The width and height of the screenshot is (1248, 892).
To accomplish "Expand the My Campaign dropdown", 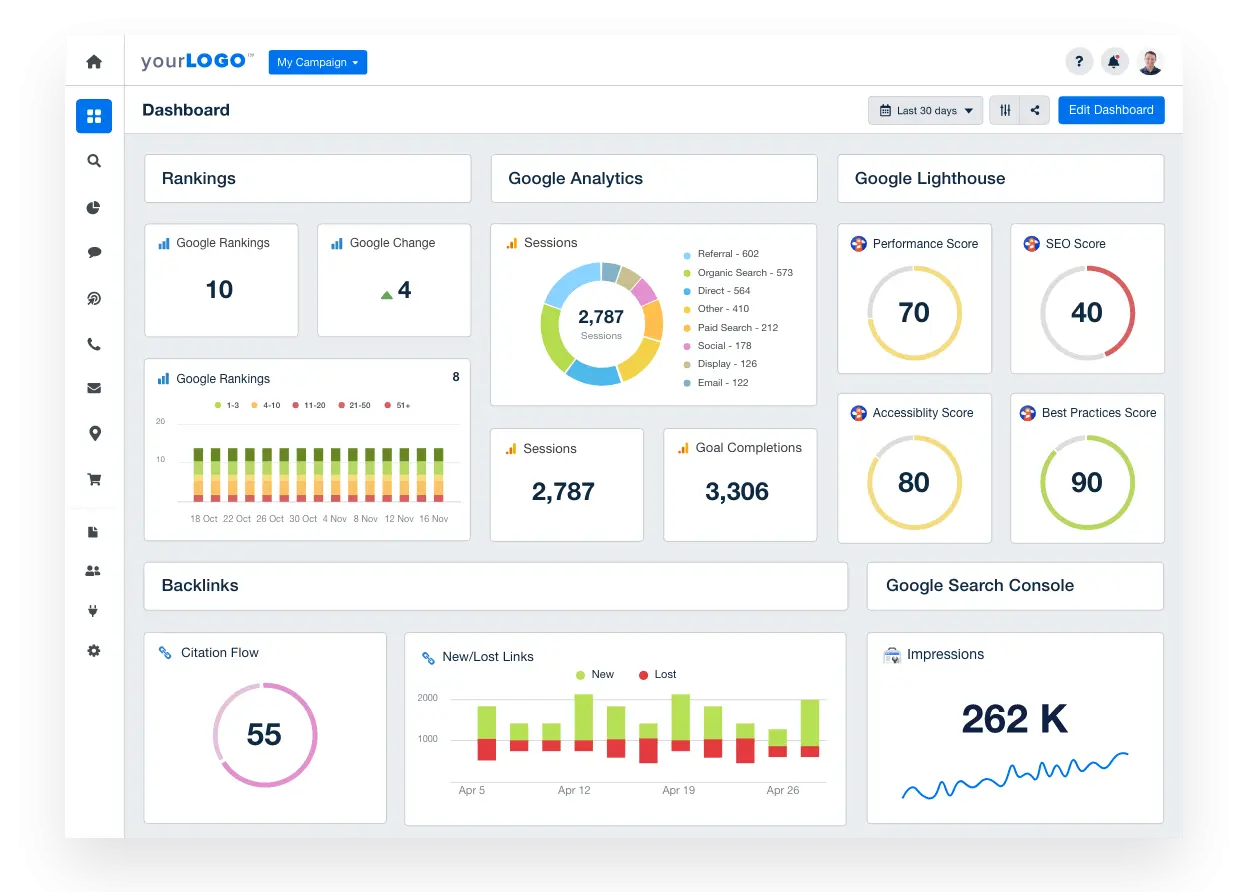I will (317, 62).
